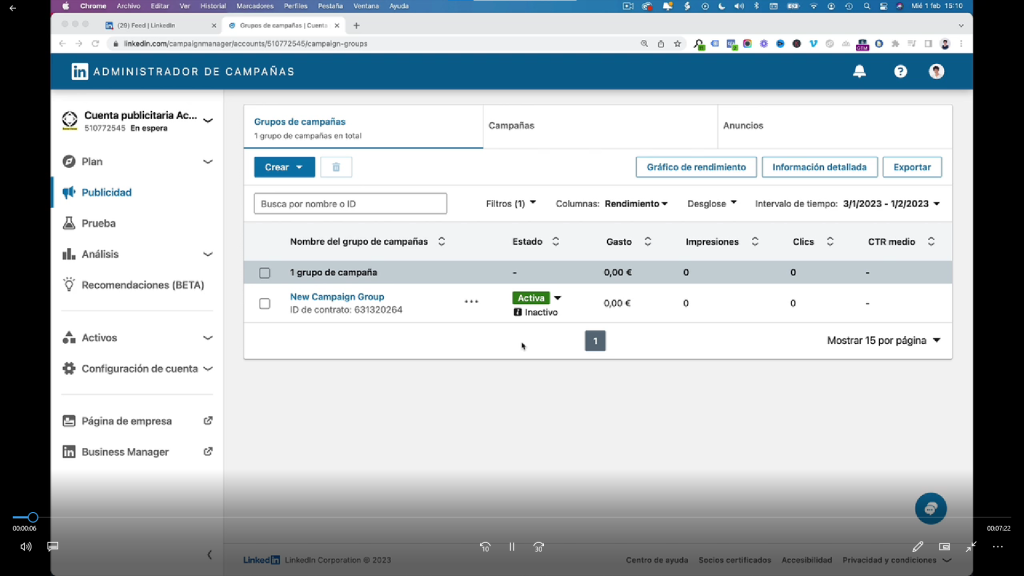Close the Feed | LinkedIn tab
1024x576 pixels.
(x=214, y=25)
